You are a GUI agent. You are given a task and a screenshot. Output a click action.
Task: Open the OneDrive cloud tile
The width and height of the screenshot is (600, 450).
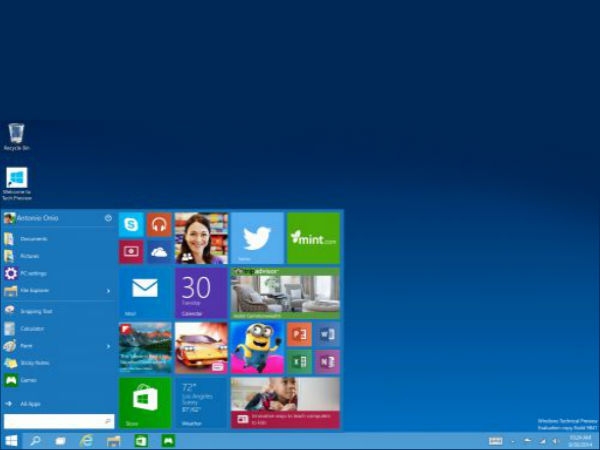tap(159, 252)
